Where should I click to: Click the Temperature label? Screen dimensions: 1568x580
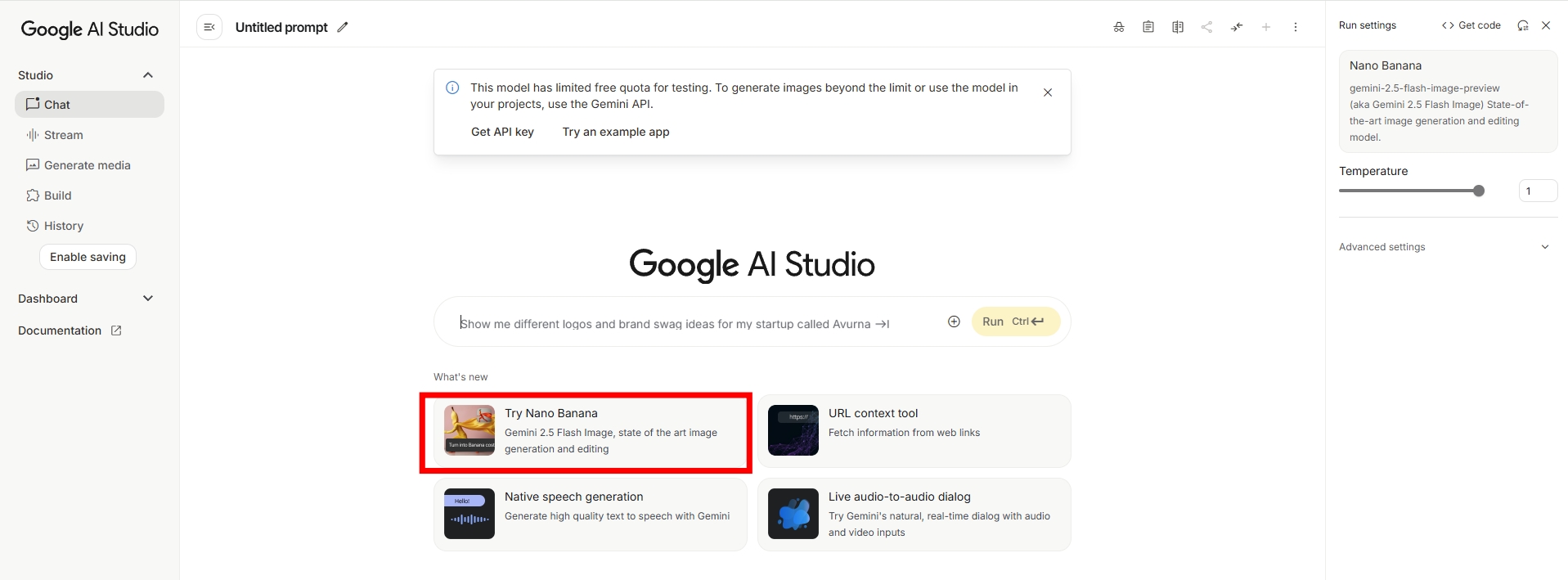coord(1373,171)
